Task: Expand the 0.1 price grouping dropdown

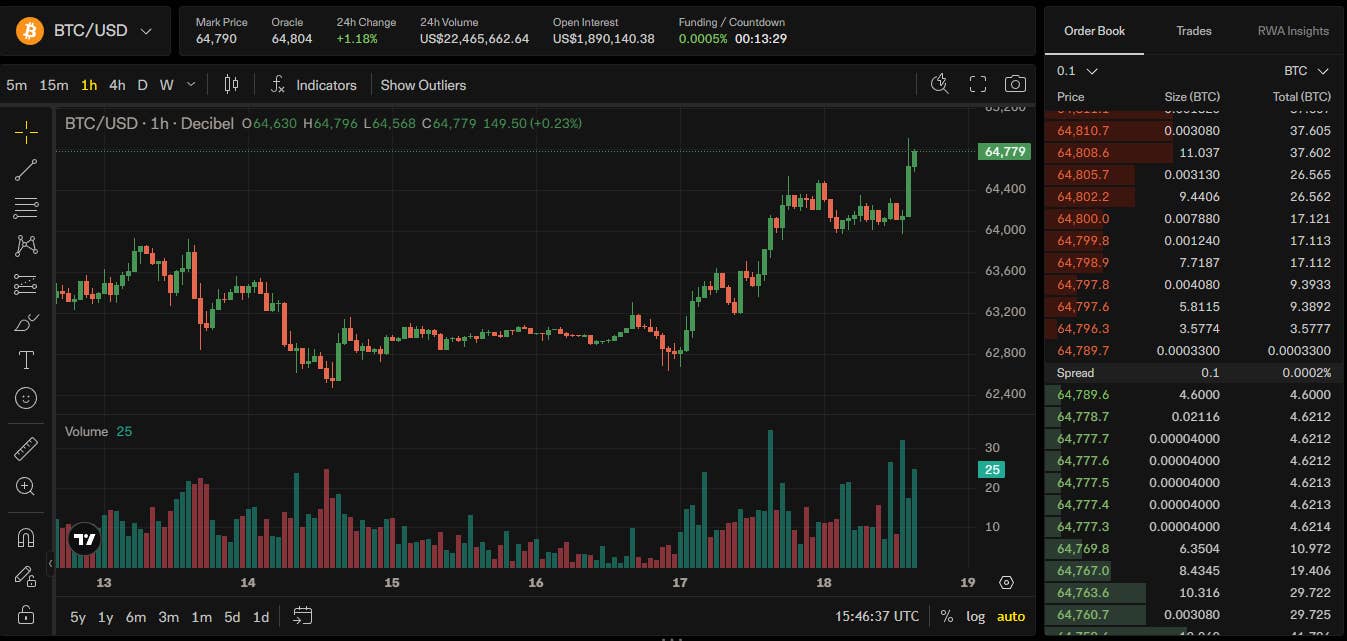Action: pos(1078,71)
